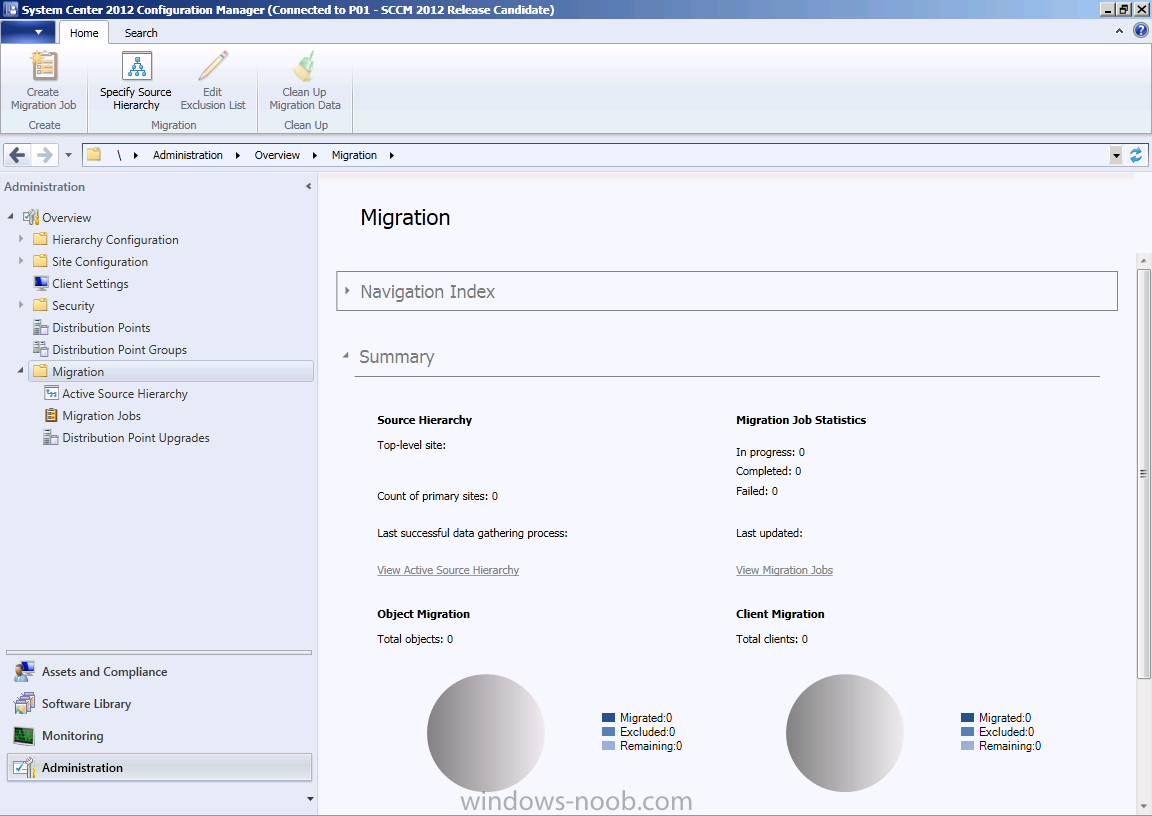Click Clean Up Migration Data icon
Image resolution: width=1152 pixels, height=816 pixels.
pos(304,66)
